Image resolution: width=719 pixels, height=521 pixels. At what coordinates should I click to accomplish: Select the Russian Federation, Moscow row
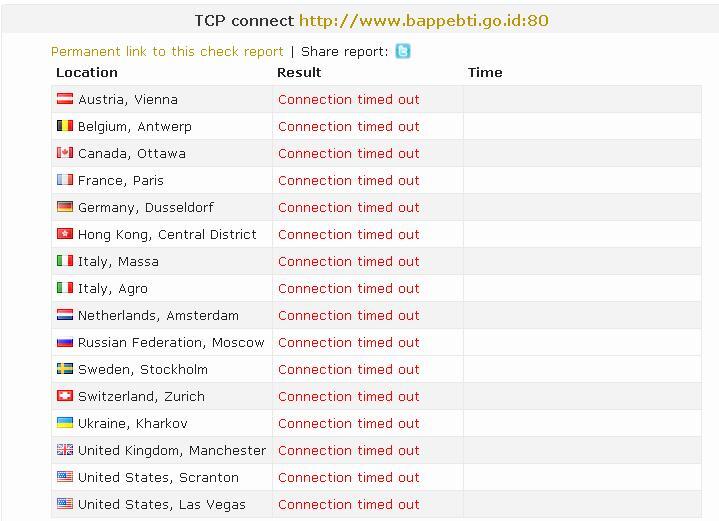coord(376,342)
